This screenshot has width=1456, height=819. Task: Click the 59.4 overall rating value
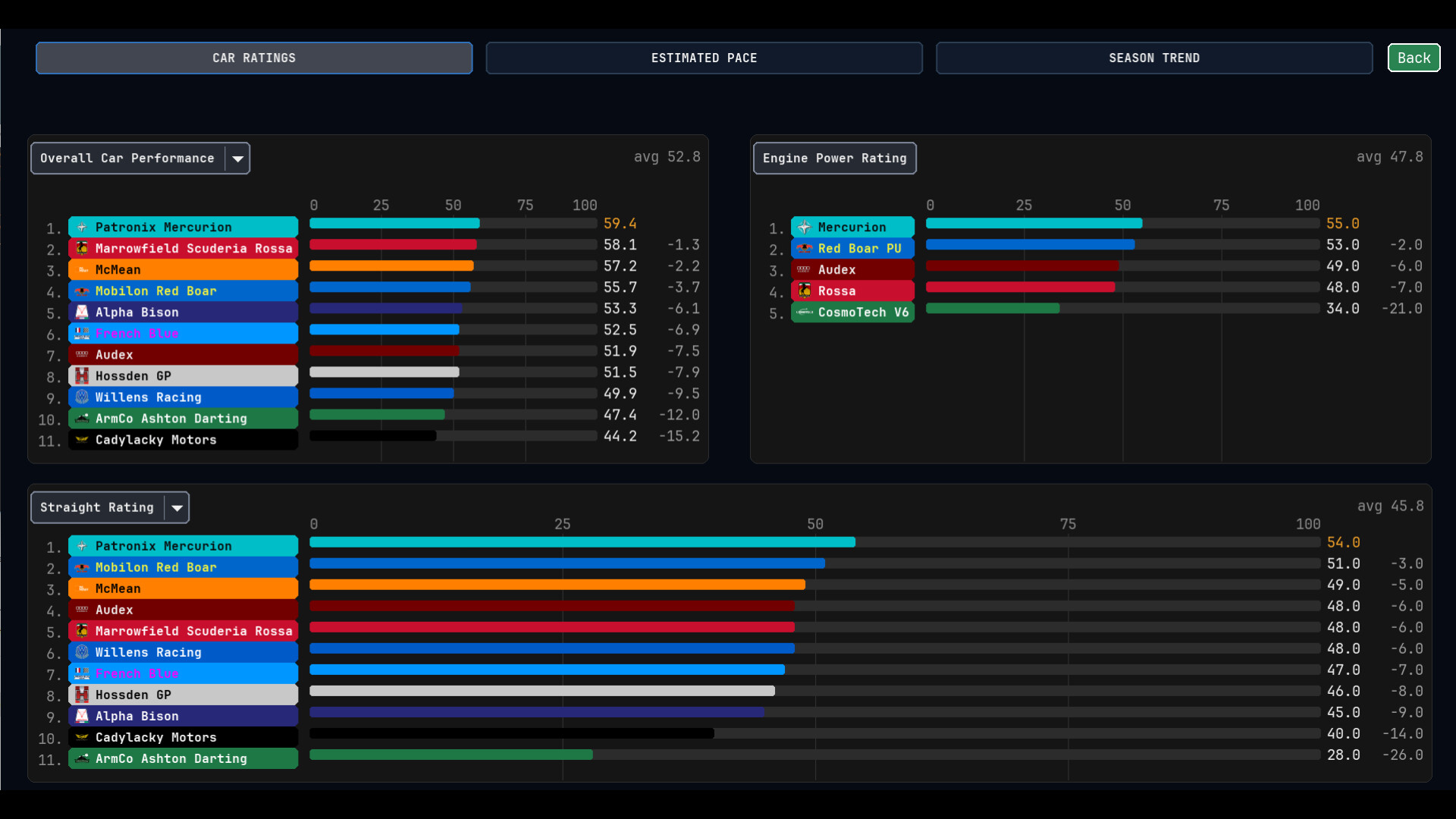(x=620, y=224)
